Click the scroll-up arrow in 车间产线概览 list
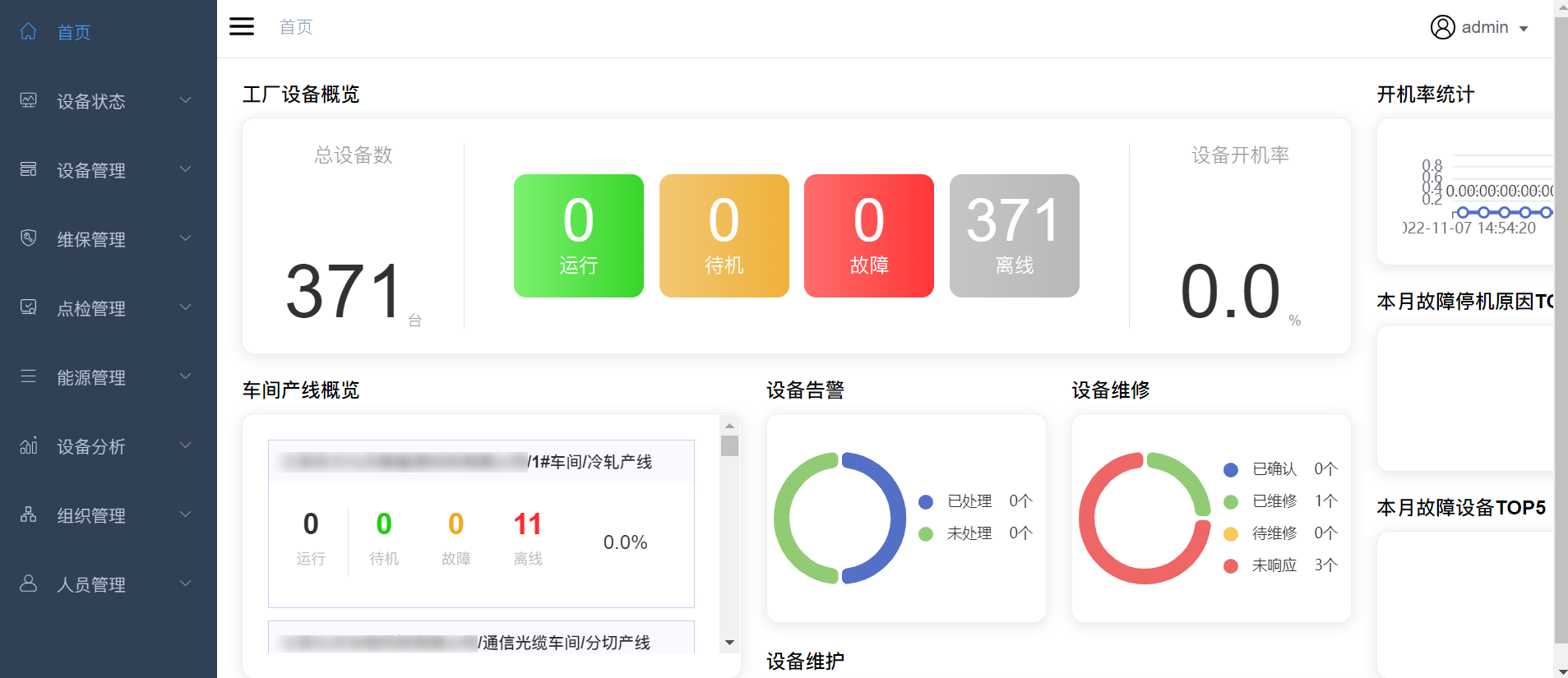This screenshot has height=678, width=1568. pos(729,426)
